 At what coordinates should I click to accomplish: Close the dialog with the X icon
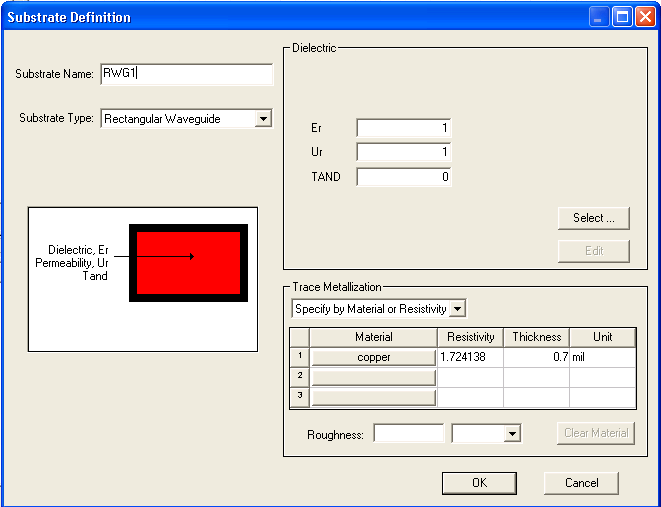click(644, 17)
